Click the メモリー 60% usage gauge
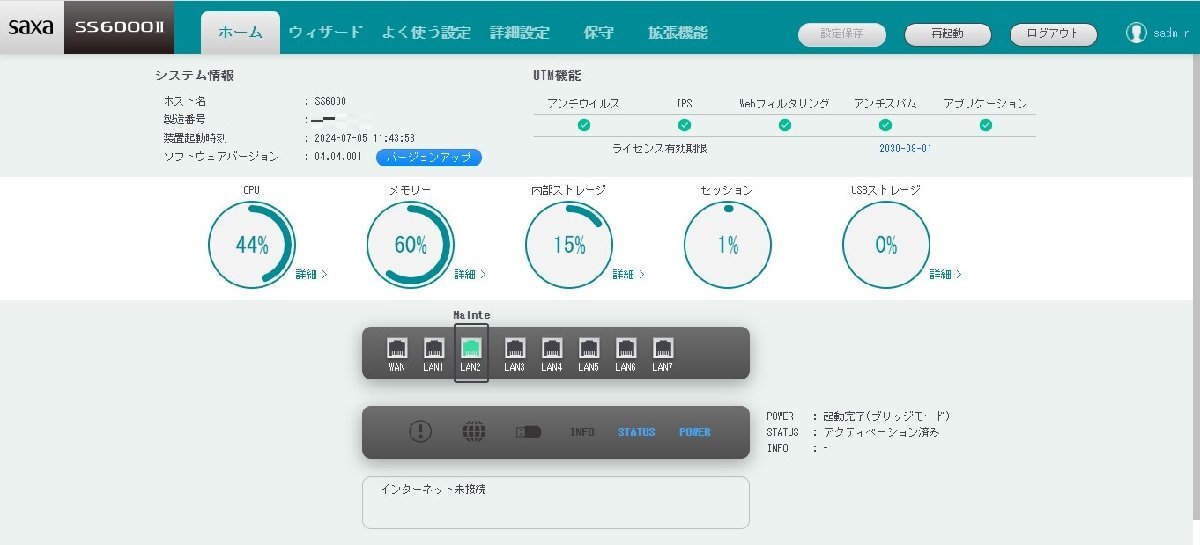Screen dimensions: 1200x545 pyautogui.click(x=410, y=245)
